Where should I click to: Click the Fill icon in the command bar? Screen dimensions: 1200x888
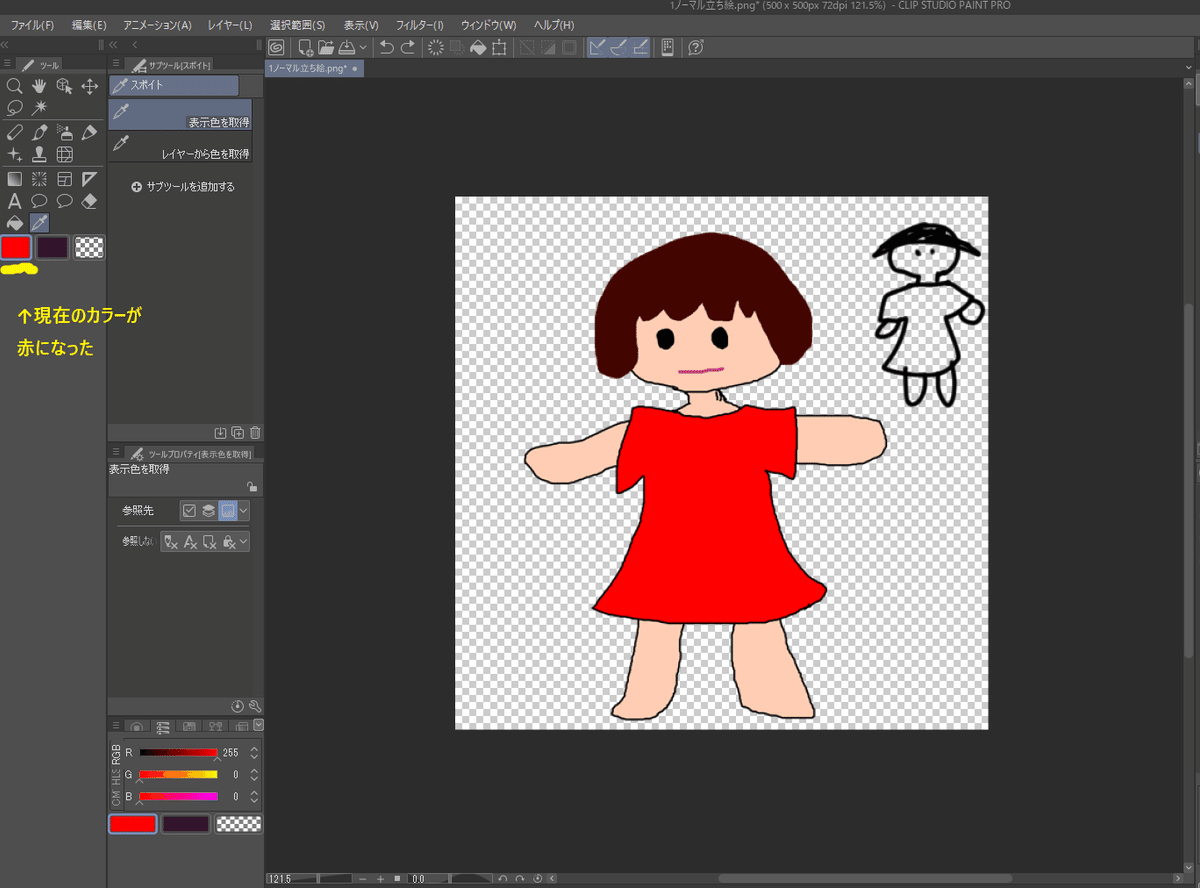click(478, 47)
